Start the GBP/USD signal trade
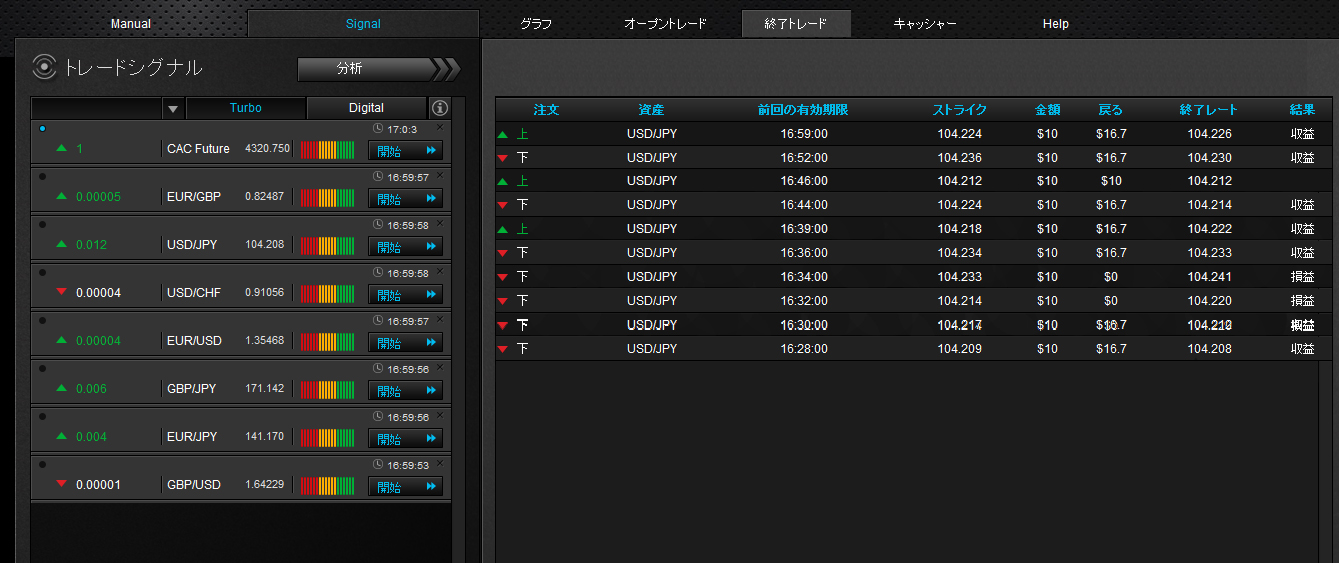This screenshot has width=1339, height=563. pyautogui.click(x=405, y=486)
